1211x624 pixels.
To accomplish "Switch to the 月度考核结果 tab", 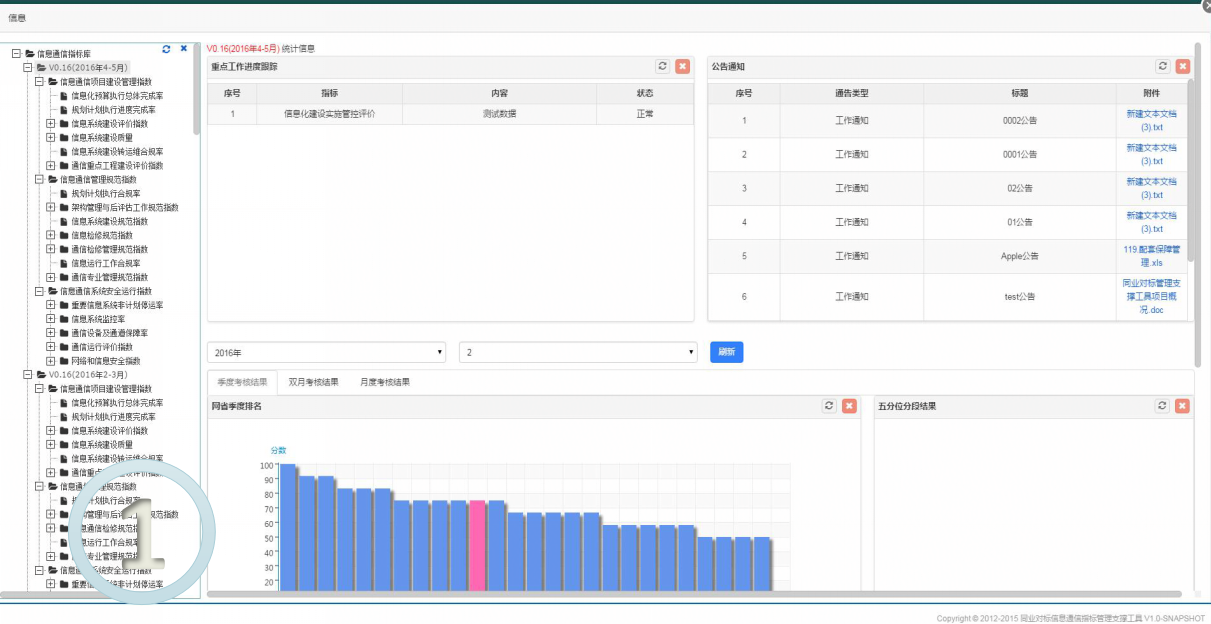I will point(385,382).
